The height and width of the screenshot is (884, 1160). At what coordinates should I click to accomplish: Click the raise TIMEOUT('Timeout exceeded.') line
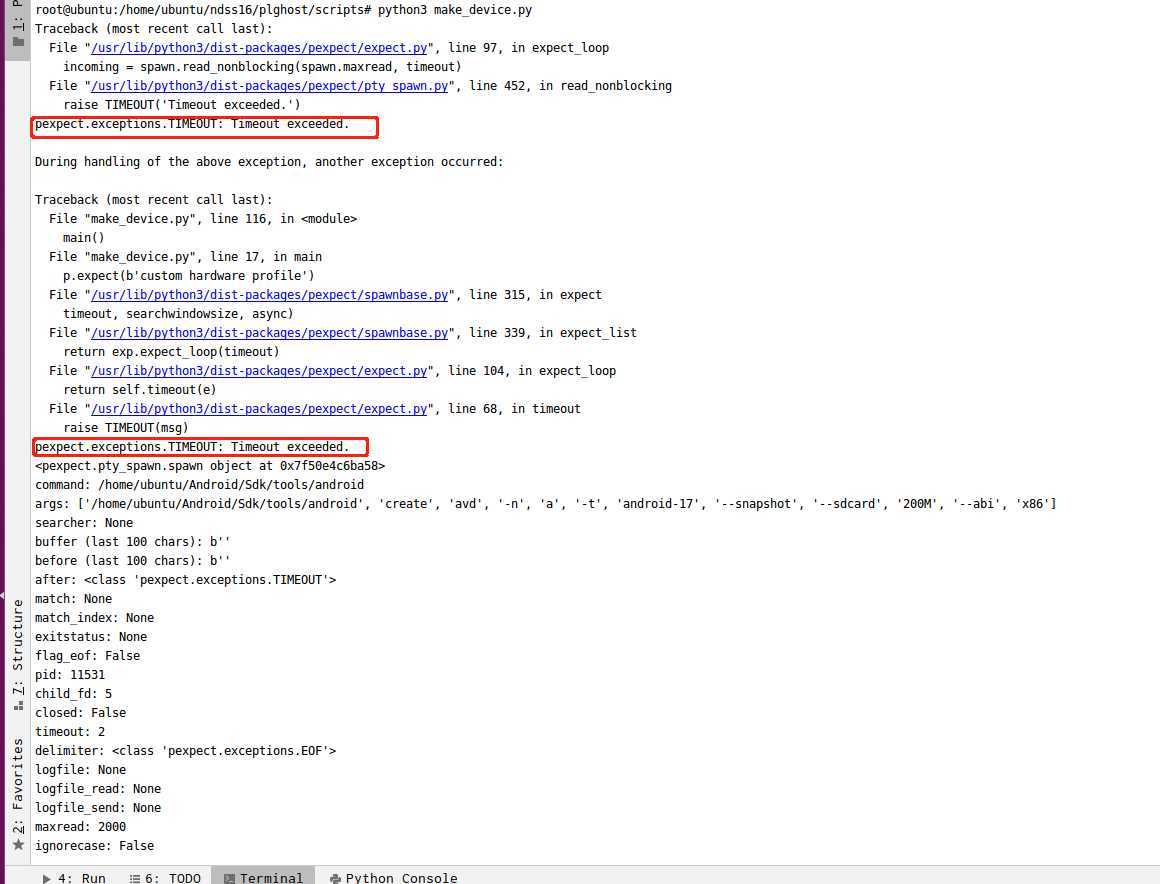[182, 105]
